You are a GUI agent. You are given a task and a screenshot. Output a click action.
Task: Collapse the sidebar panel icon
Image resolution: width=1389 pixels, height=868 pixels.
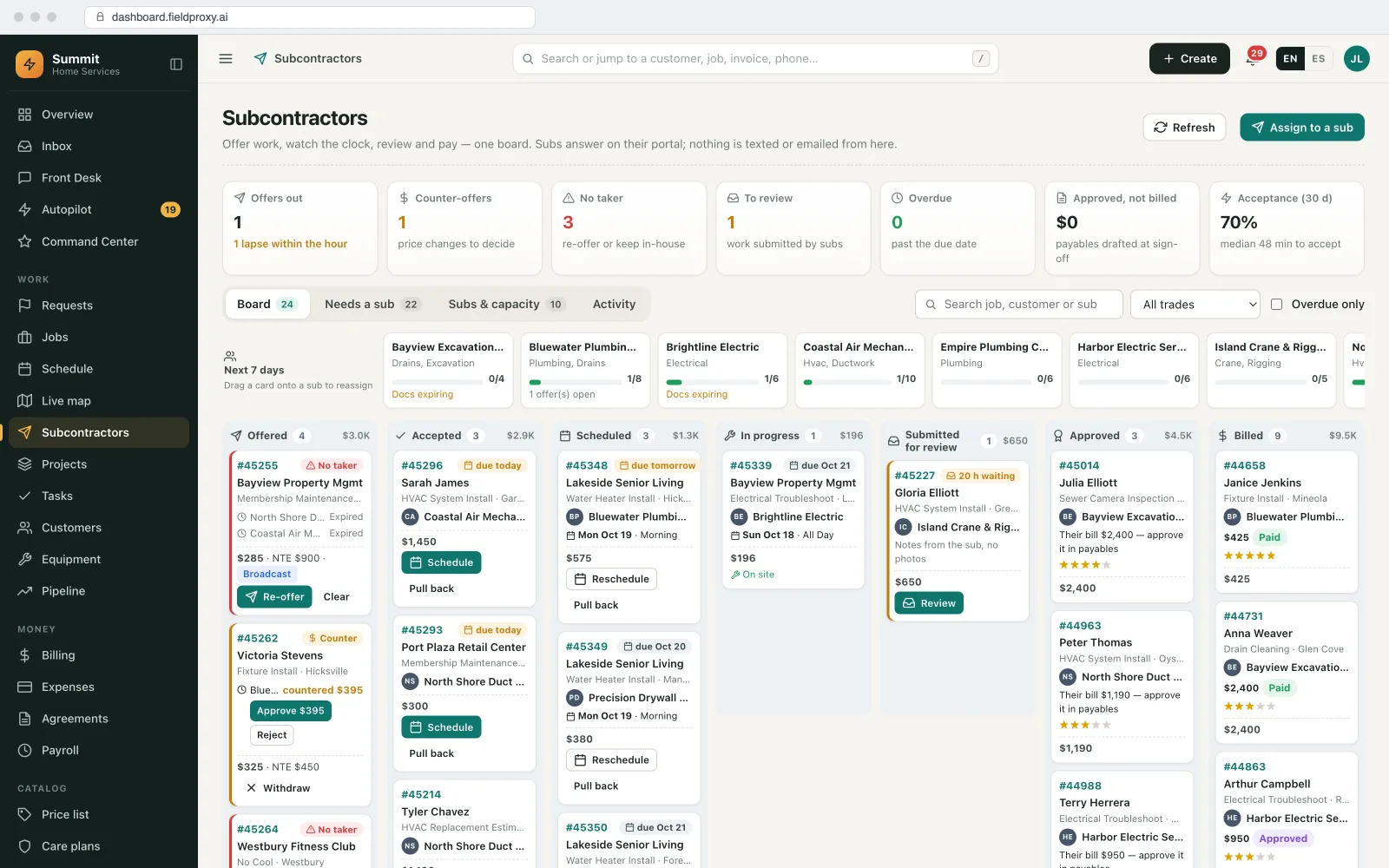[x=176, y=64]
